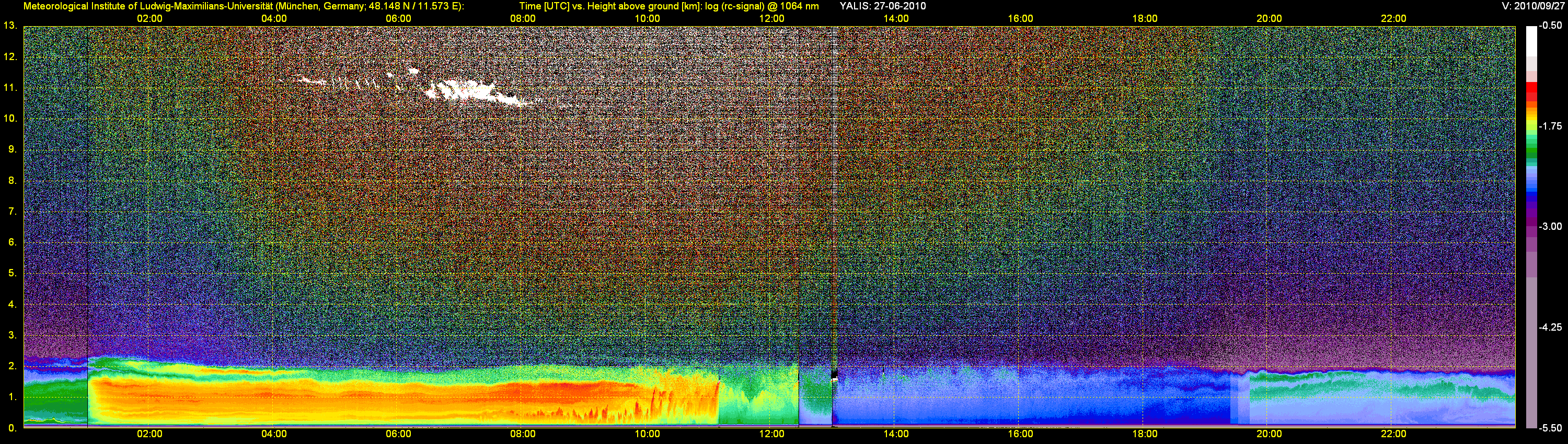Click the 0. km height axis label
This screenshot has height=444, width=1568.
click(12, 428)
